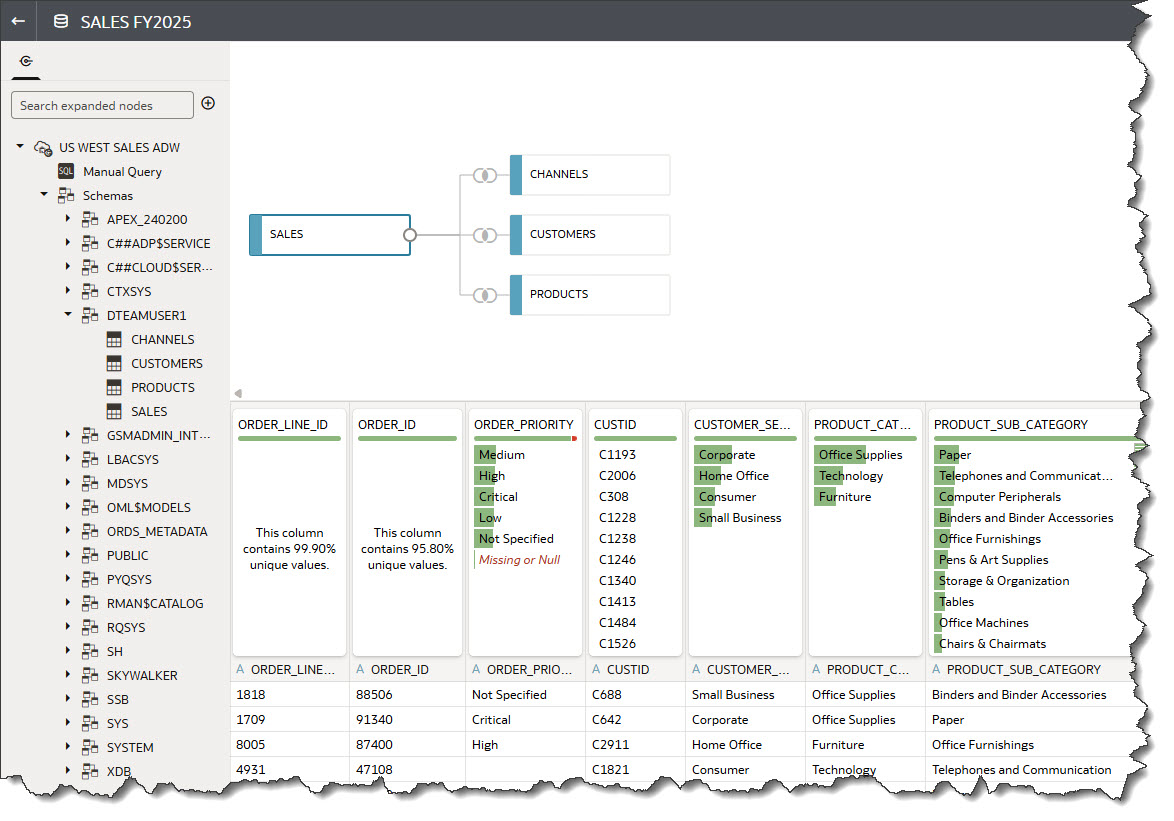Select Paper in PRODUCT_SUB_CATEGORY values

pos(955,454)
